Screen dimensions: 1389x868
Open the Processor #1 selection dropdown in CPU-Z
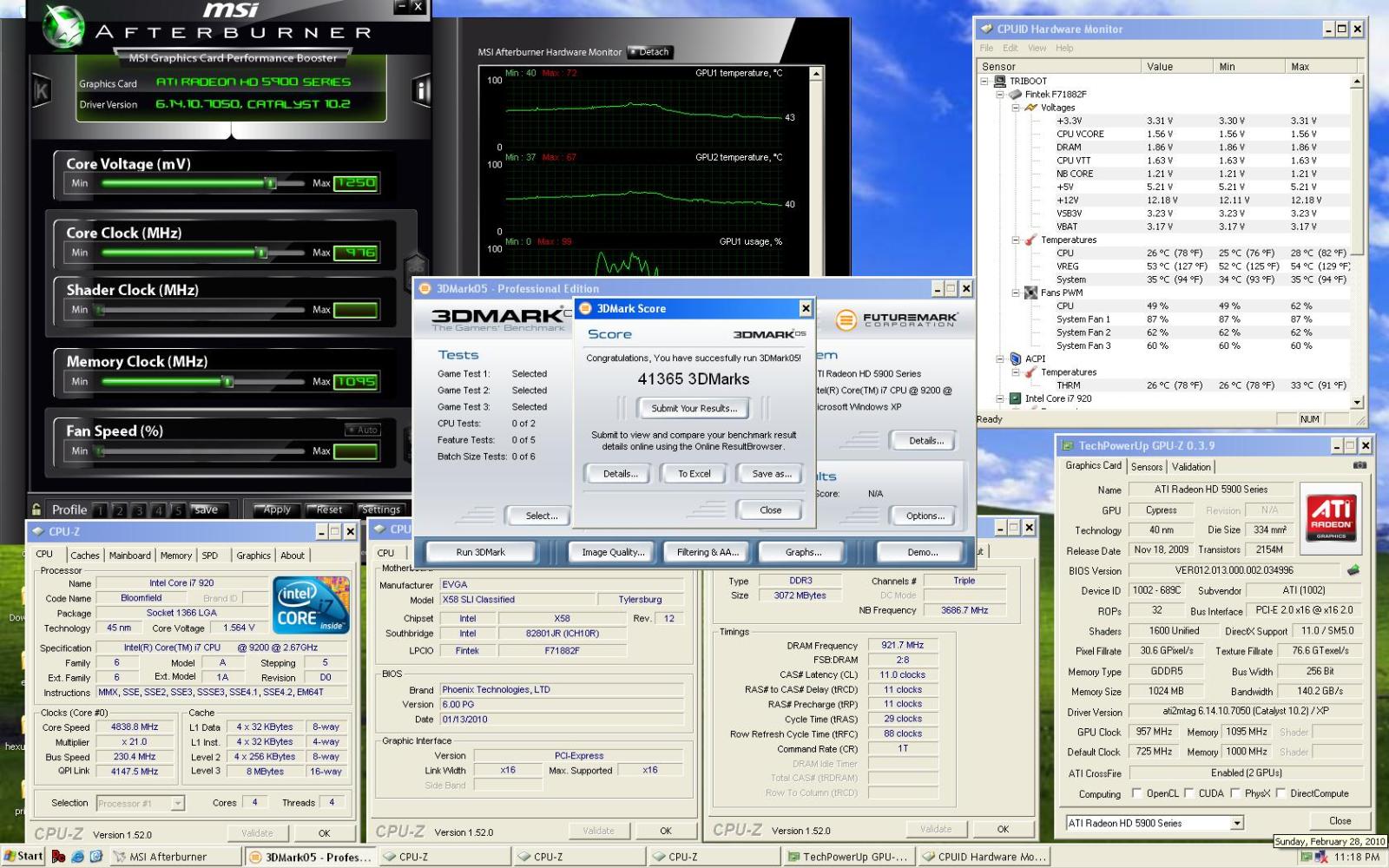point(177,803)
